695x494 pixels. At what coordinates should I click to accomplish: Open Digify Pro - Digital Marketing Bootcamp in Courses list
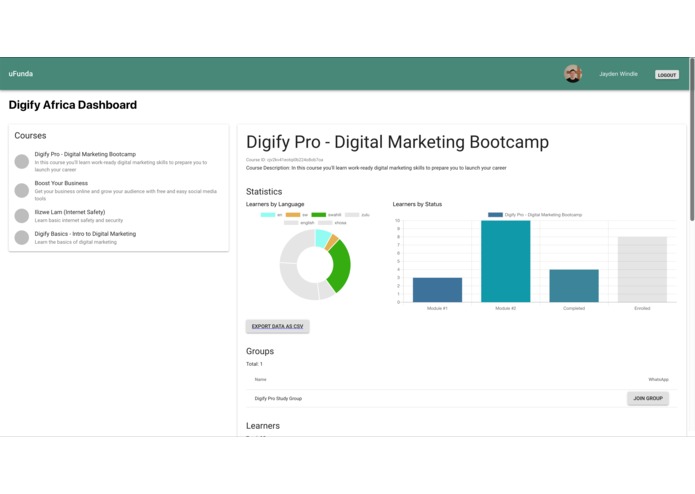[119, 162]
